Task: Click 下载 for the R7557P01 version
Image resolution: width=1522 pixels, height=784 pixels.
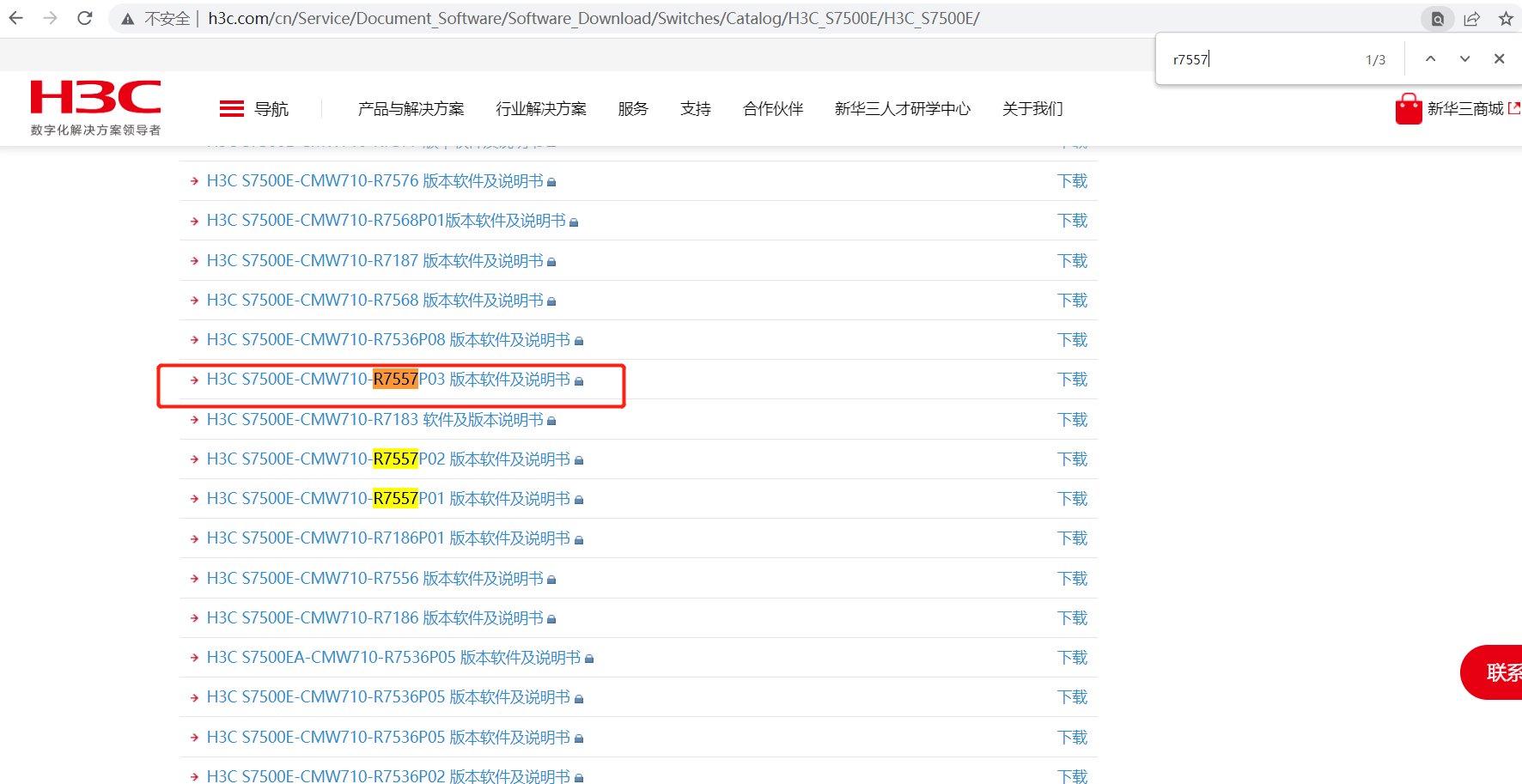Action: click(1072, 499)
